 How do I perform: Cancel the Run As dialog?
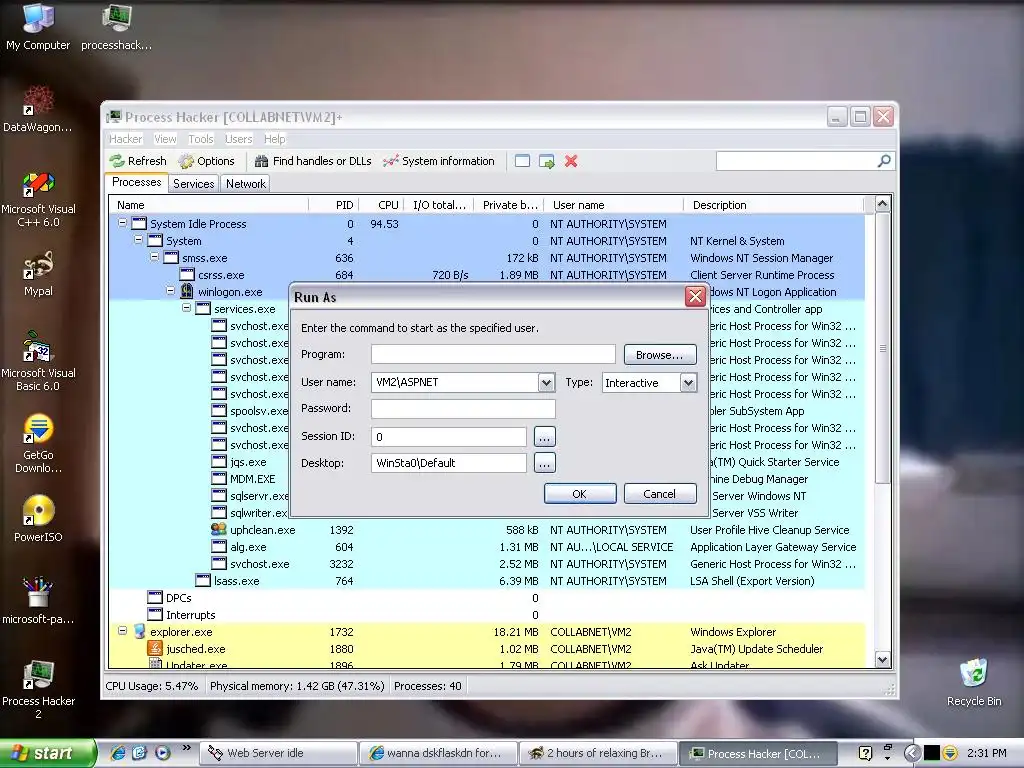(660, 494)
